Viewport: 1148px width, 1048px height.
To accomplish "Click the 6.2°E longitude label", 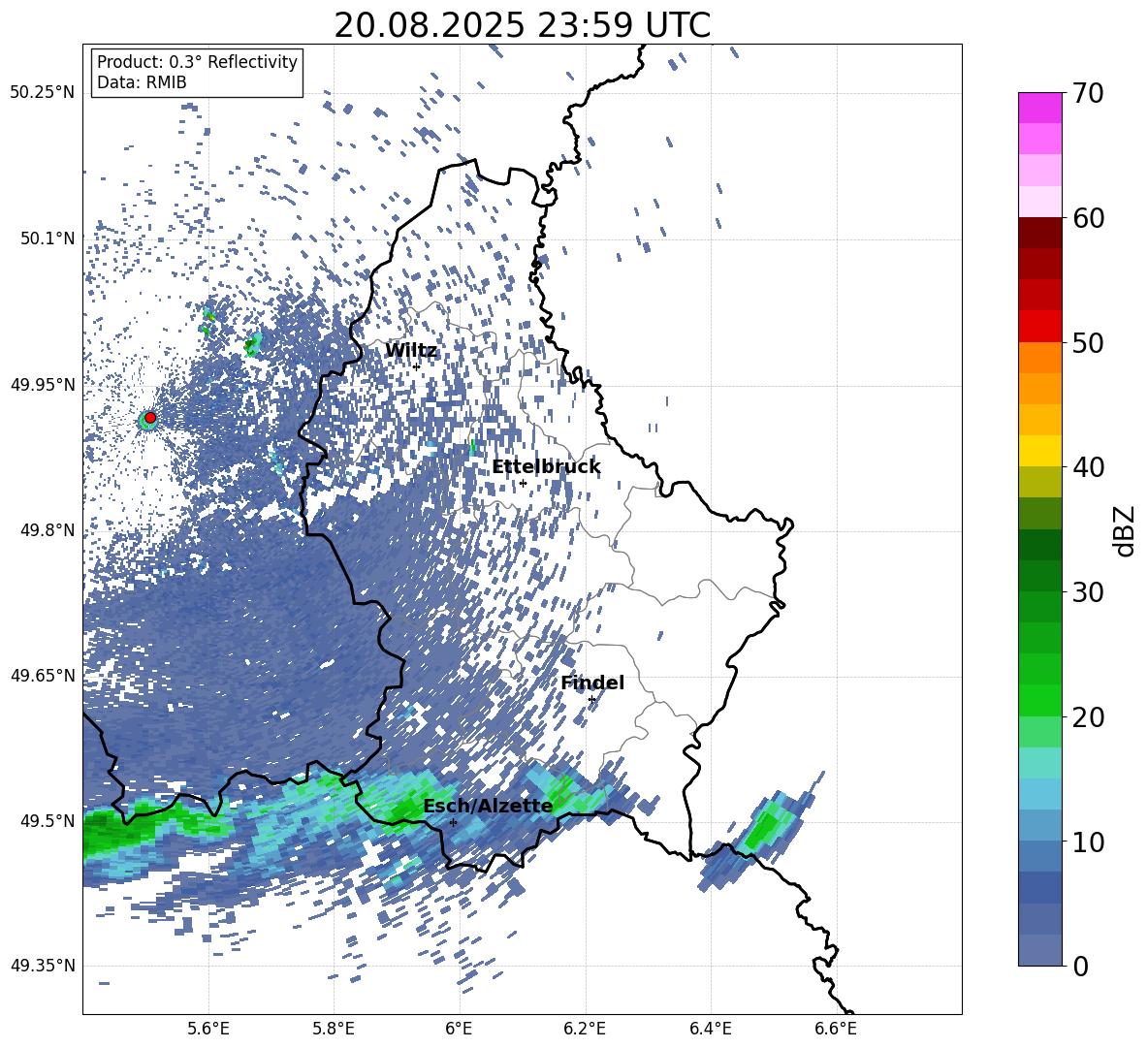I will (x=585, y=1029).
